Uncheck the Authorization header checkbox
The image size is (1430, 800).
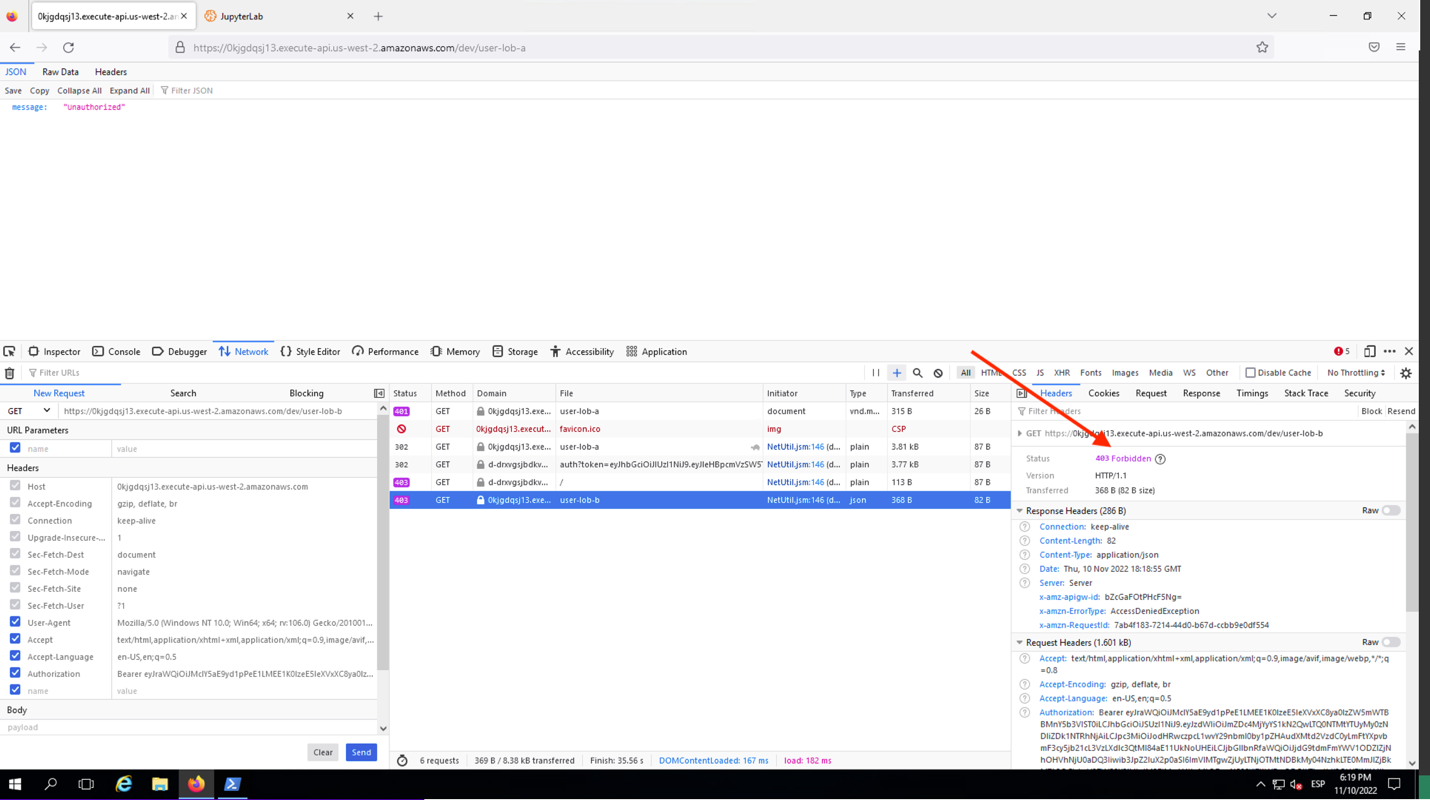tap(15, 673)
